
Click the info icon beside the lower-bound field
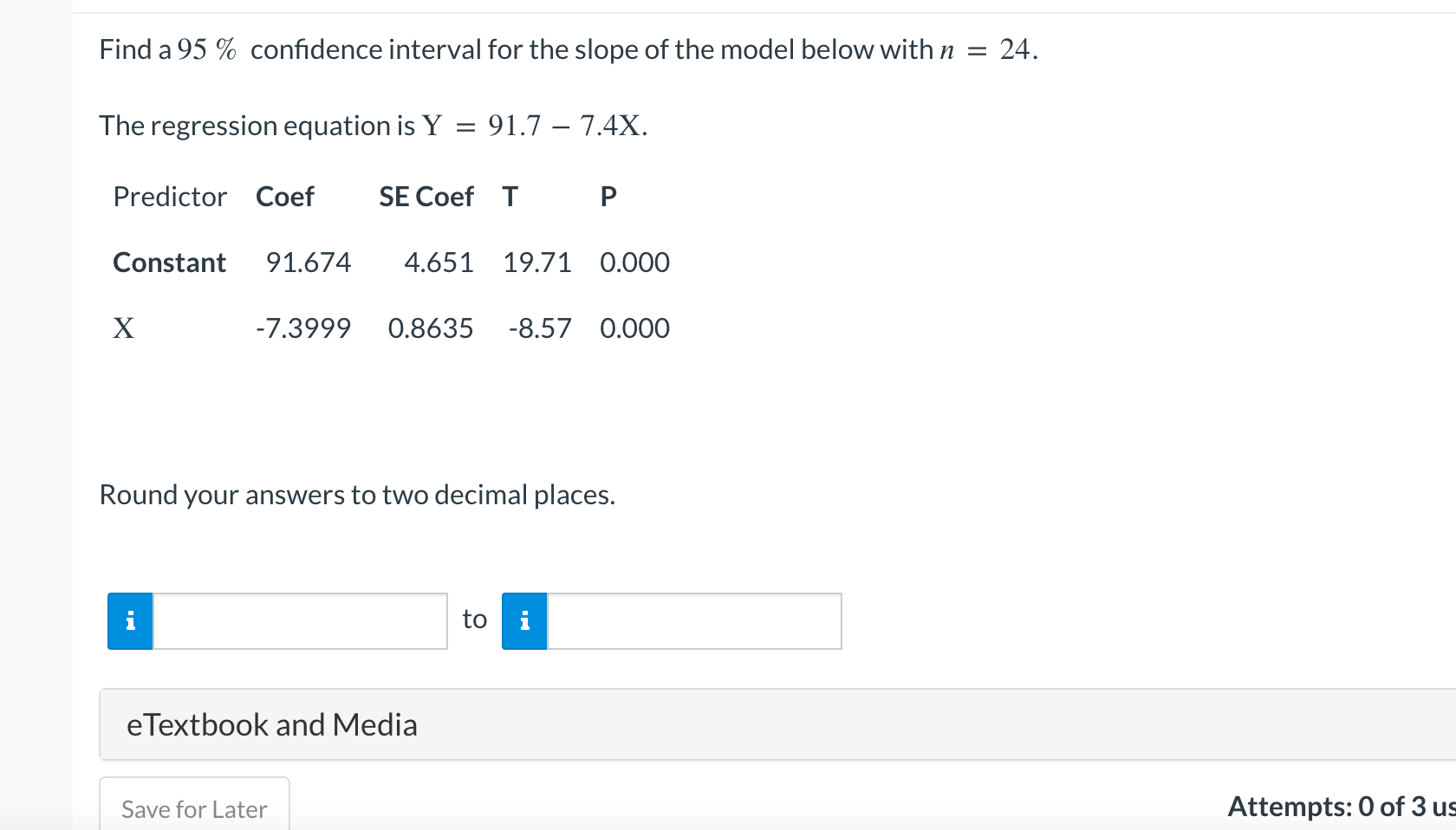coord(130,621)
